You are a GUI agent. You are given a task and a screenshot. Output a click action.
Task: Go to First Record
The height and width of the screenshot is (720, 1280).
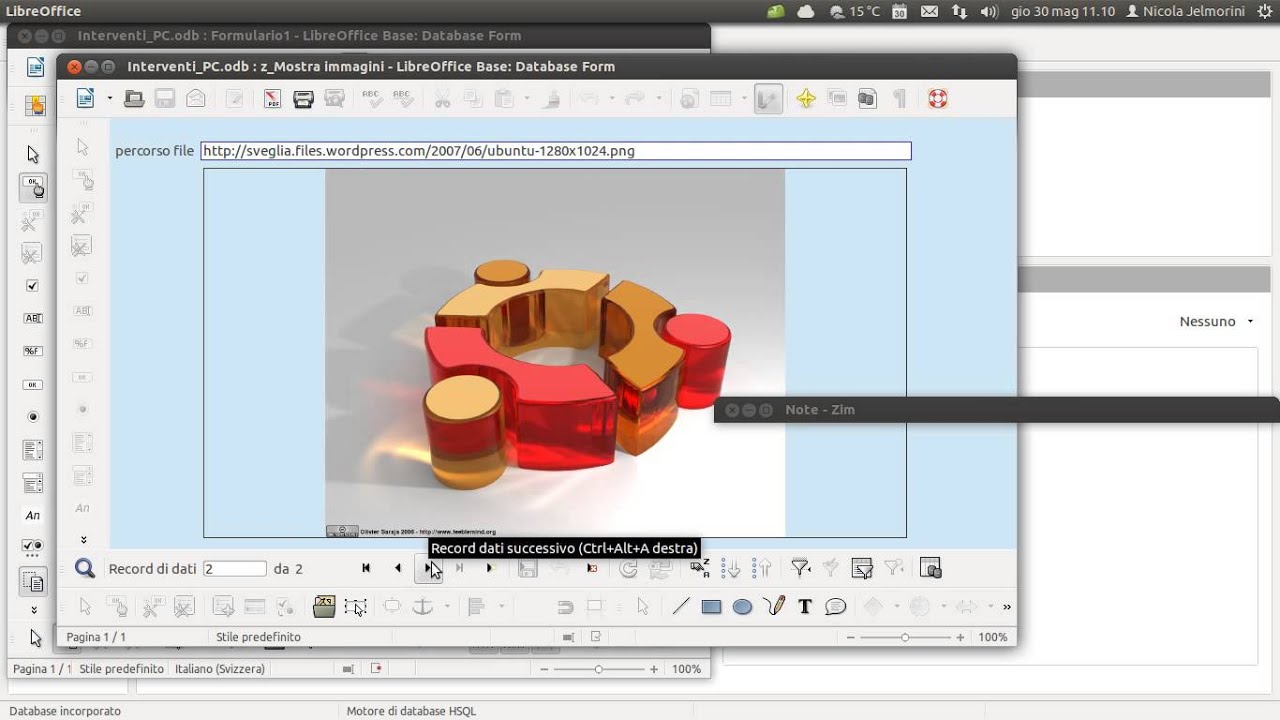pyautogui.click(x=366, y=568)
